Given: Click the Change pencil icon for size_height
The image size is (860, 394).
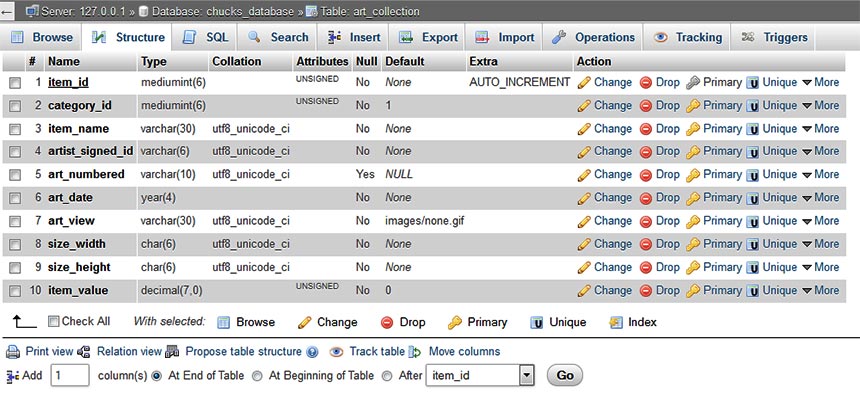Looking at the screenshot, I should [x=584, y=267].
